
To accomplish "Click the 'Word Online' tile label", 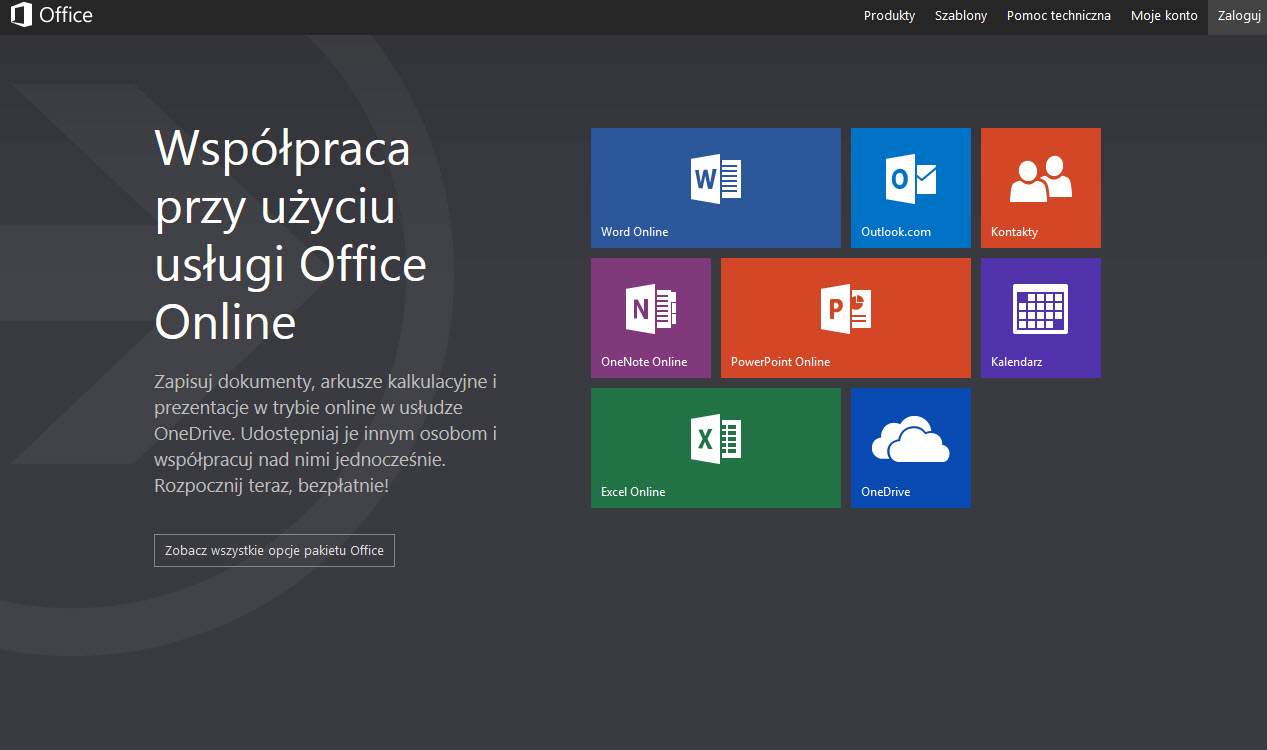I will [x=634, y=232].
